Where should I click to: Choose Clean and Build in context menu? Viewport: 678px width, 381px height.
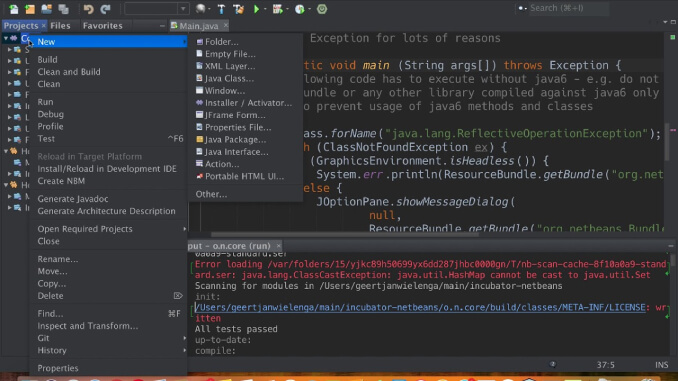click(108, 72)
